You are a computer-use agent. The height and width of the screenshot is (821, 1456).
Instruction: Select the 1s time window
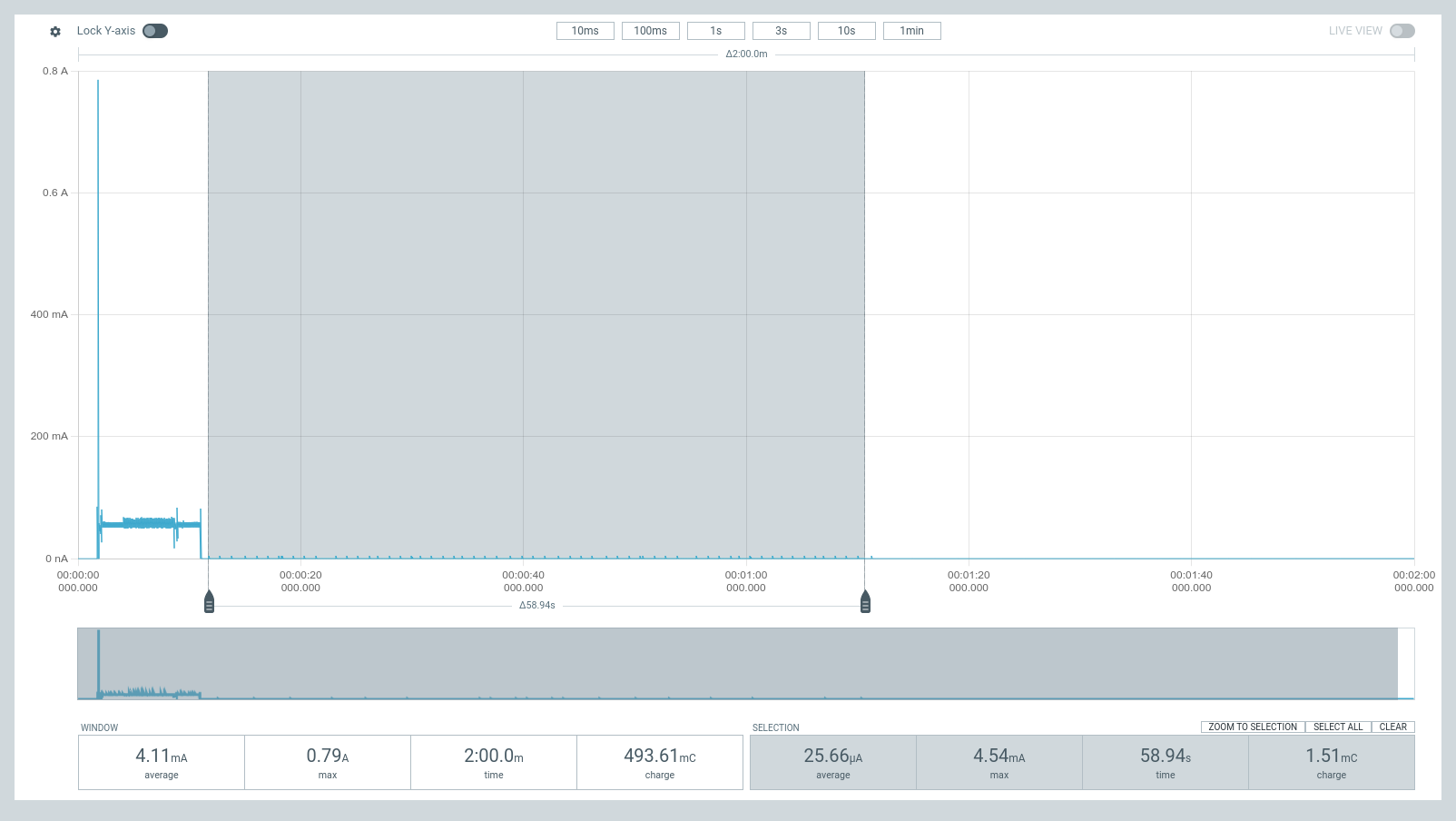click(715, 31)
